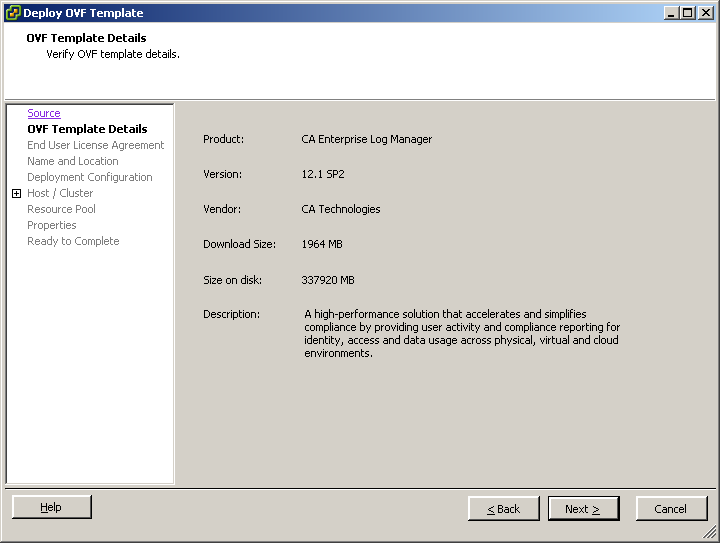This screenshot has height=543, width=720.
Task: Close the Deploy OVF Template dialog
Action: click(x=704, y=13)
